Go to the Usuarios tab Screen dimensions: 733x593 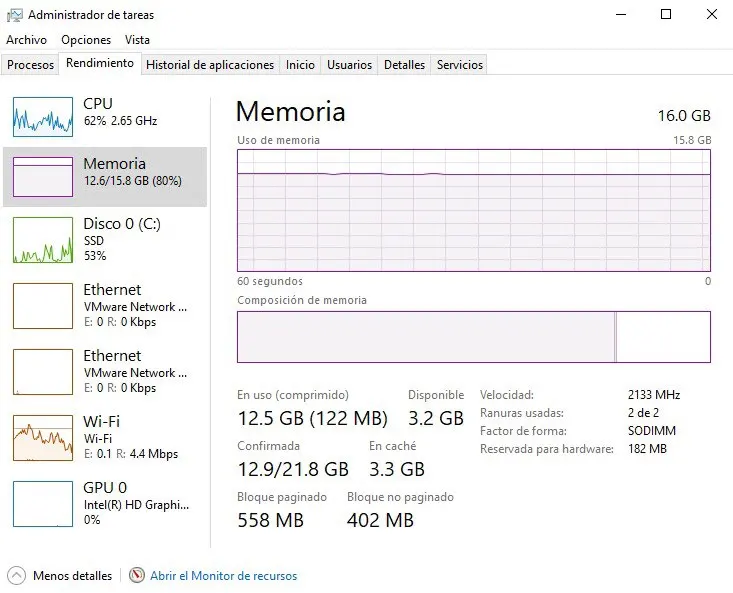(350, 65)
